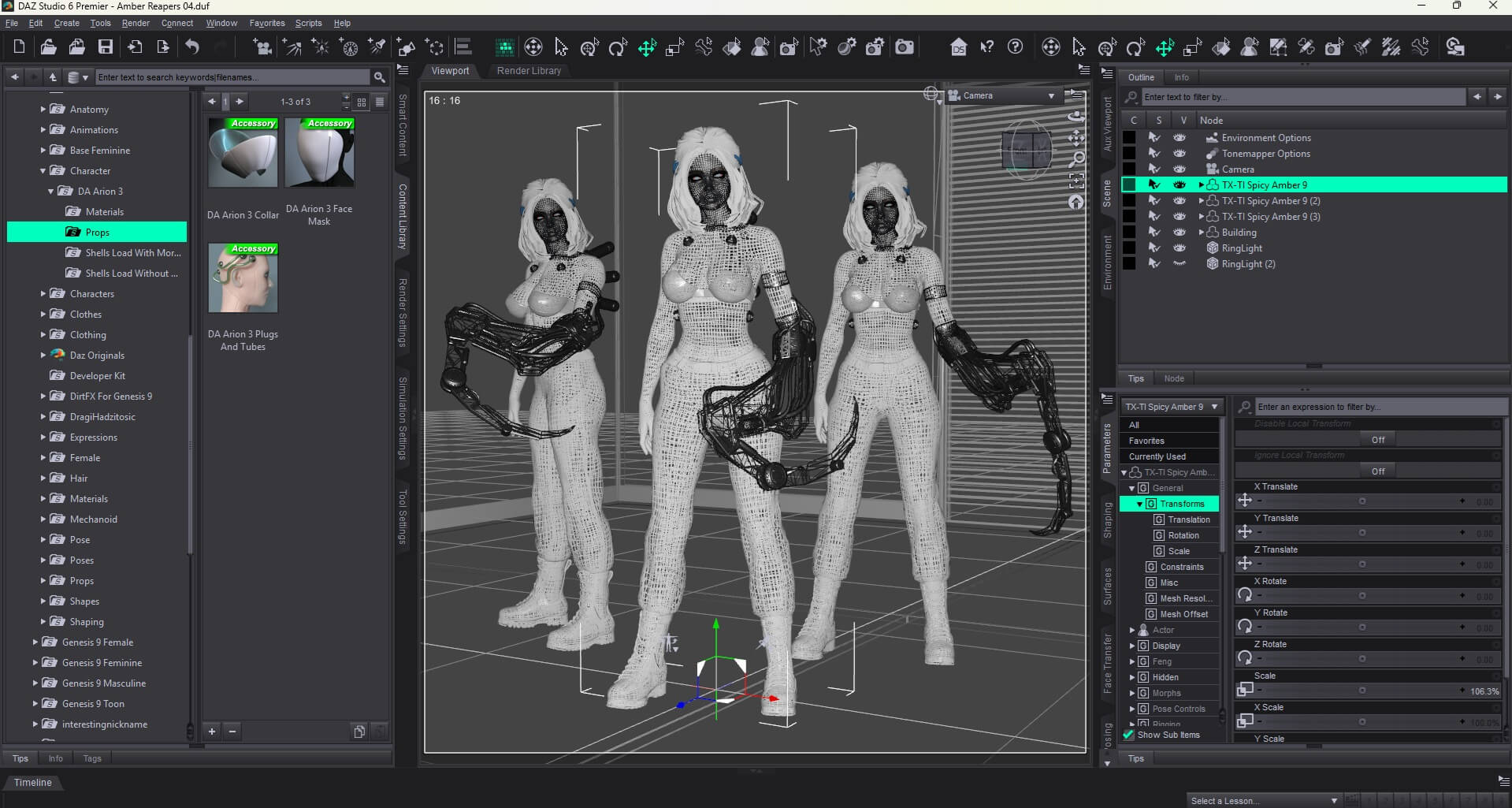Click the What's This help cursor icon

tap(986, 47)
